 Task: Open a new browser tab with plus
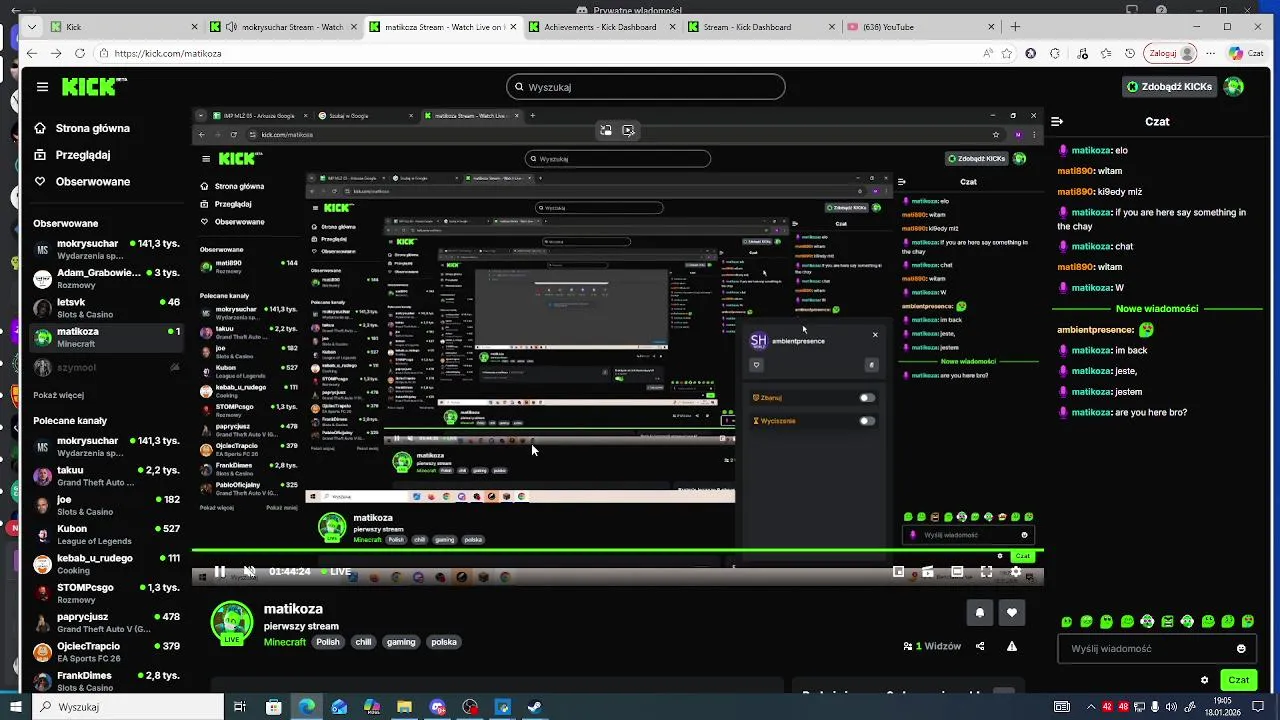[x=1015, y=27]
